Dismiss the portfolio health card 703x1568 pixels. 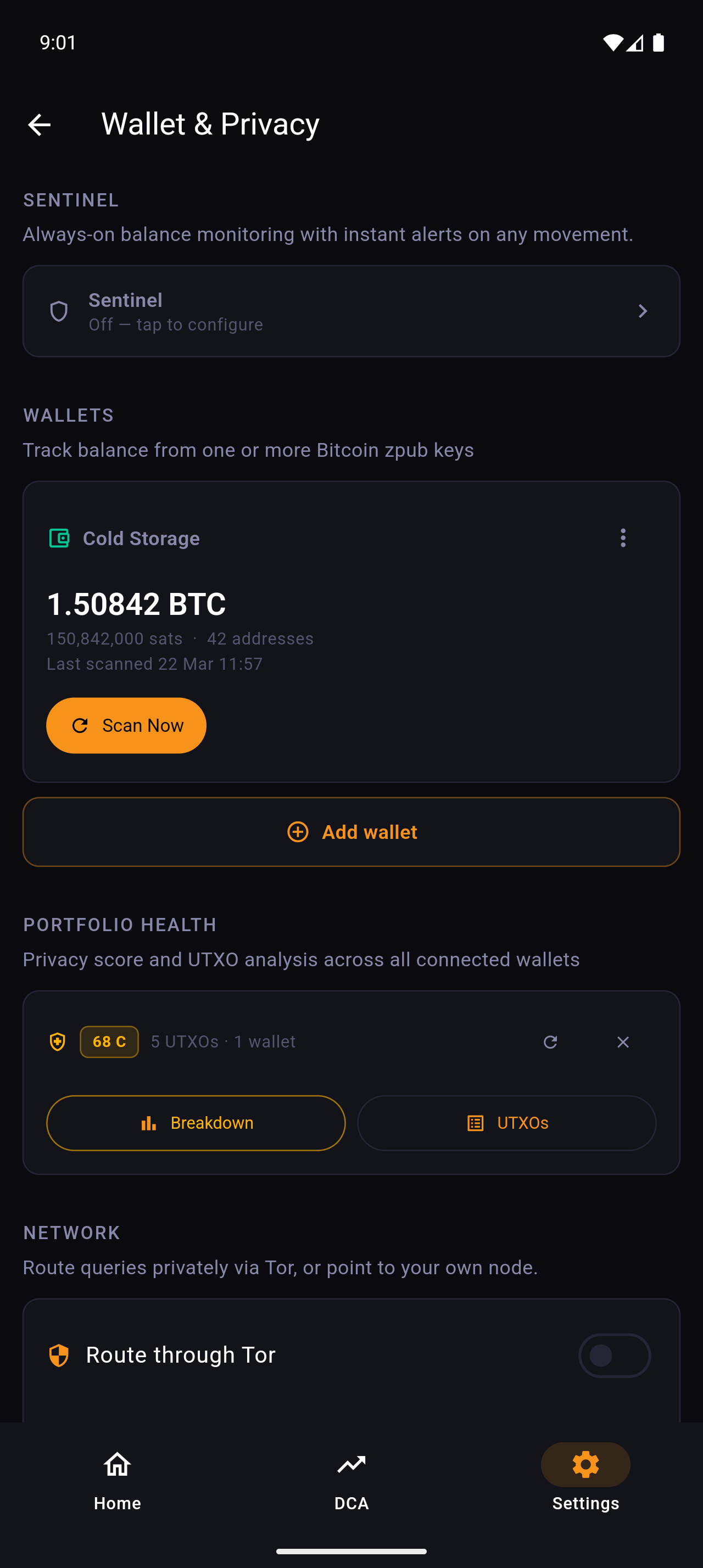coord(623,1042)
